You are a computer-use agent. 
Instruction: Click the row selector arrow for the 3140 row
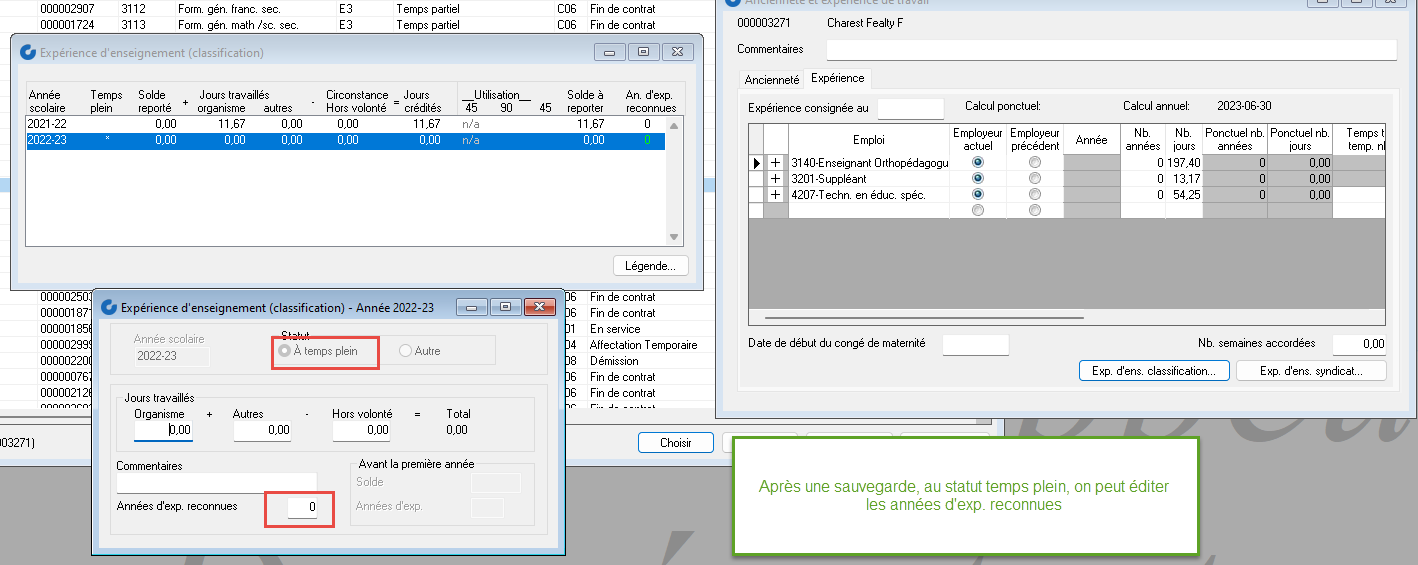756,162
